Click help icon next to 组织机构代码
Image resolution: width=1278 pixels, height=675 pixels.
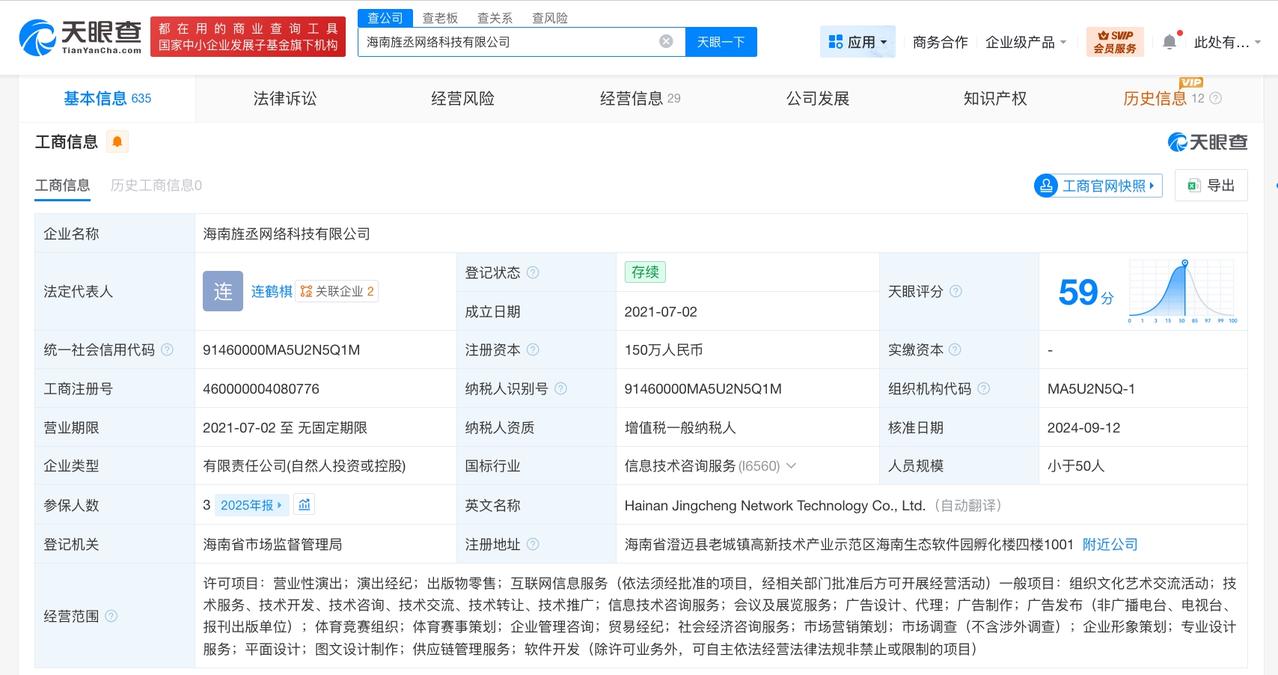click(x=984, y=389)
